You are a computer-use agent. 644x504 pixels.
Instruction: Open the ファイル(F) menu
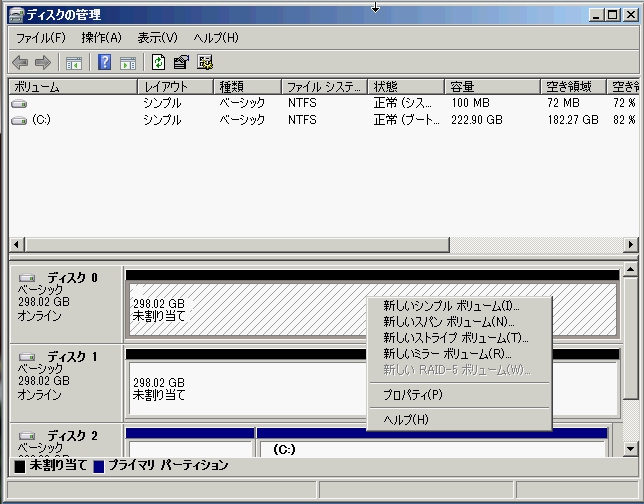(x=41, y=38)
